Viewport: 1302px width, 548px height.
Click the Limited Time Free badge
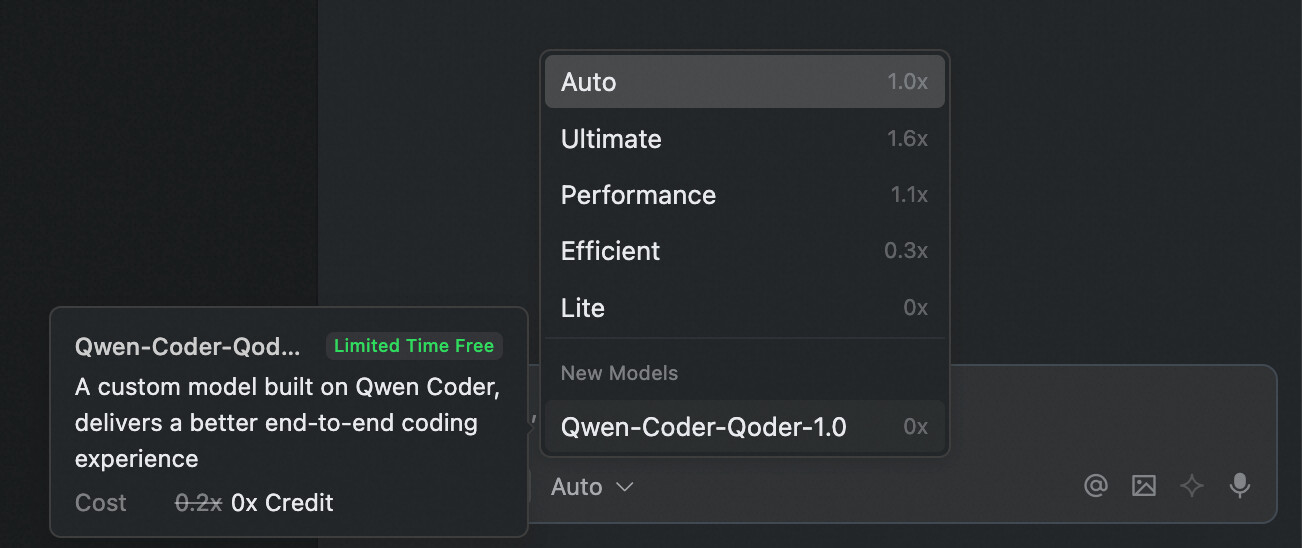[x=414, y=346]
